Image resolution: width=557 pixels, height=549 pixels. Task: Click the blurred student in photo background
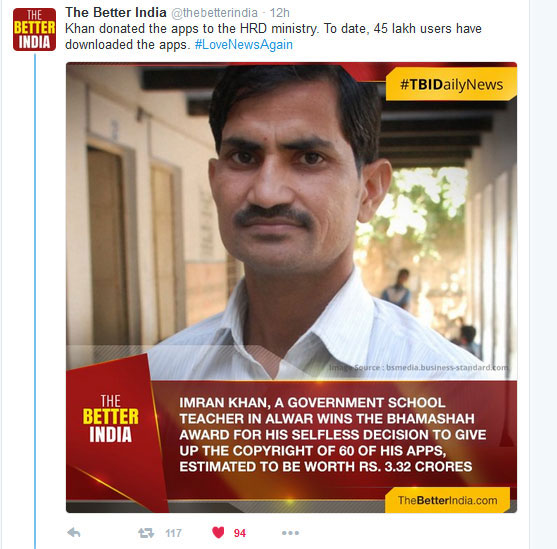pyautogui.click(x=398, y=290)
